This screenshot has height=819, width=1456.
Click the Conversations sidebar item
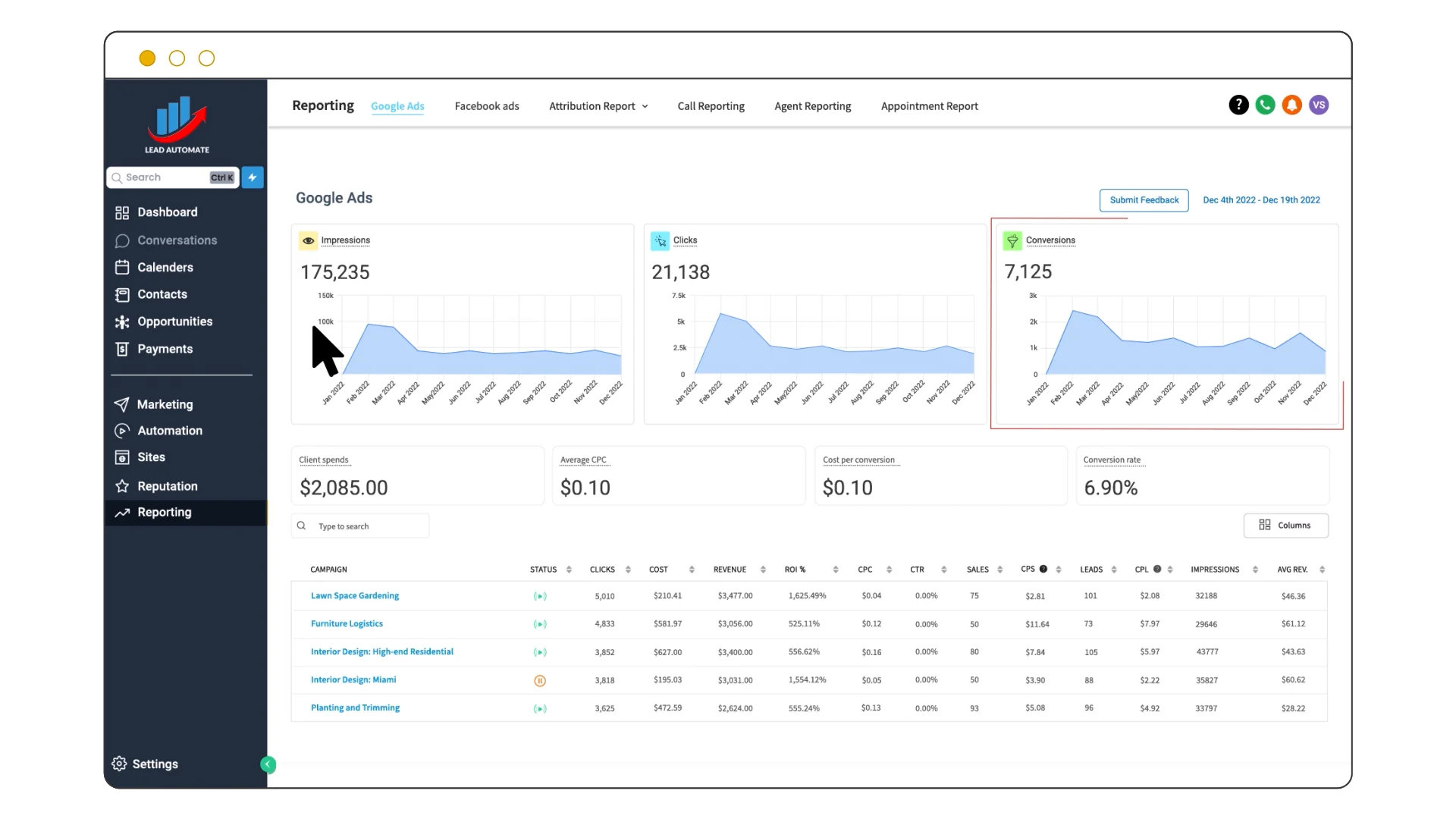point(177,240)
